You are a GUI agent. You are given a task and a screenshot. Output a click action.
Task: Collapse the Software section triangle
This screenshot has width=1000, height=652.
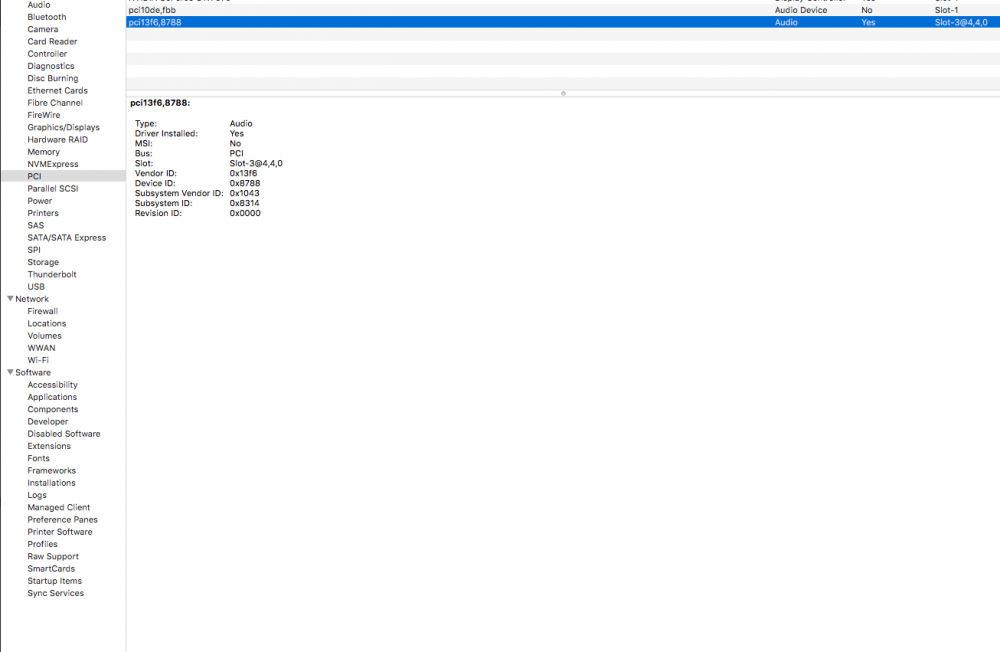point(10,372)
